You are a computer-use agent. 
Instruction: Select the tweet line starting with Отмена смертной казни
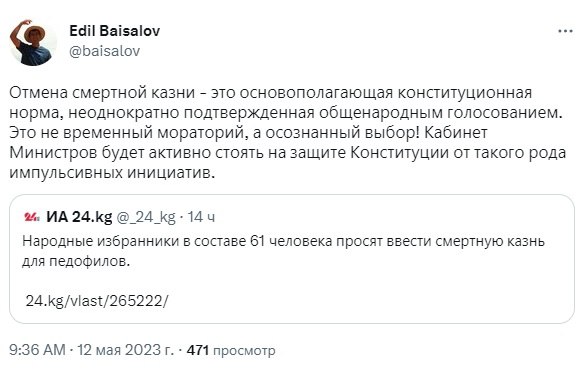[270, 92]
